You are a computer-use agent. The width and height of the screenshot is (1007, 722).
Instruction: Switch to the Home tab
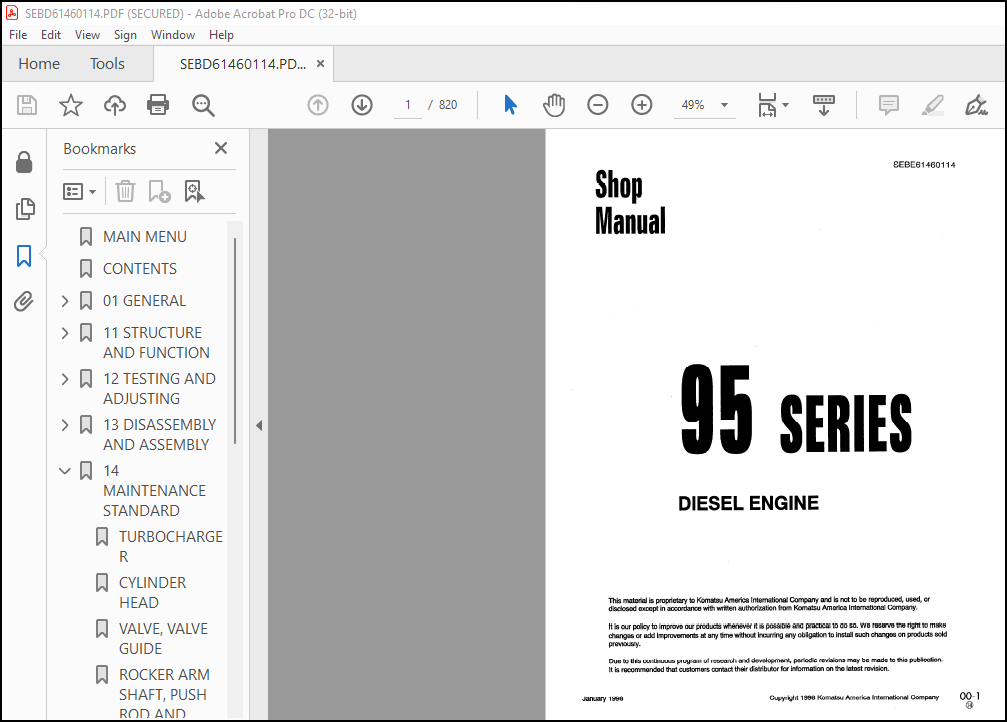point(39,64)
